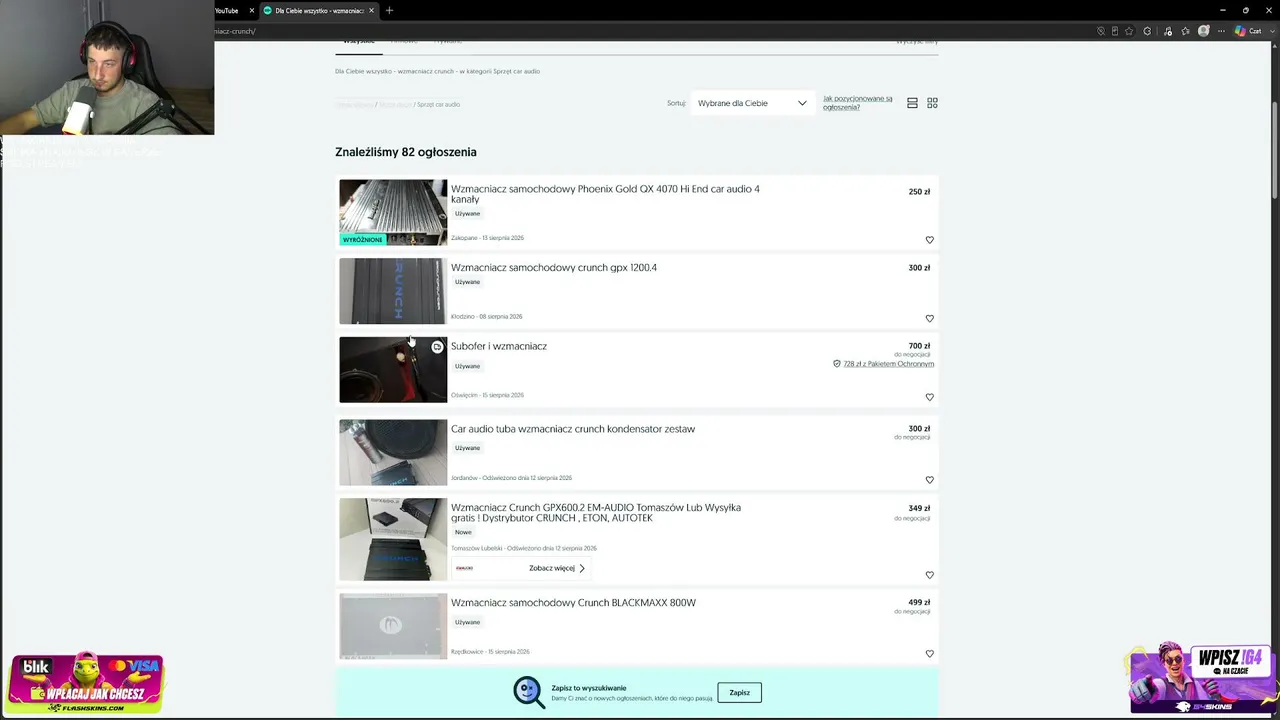Click the 'WYRÓŻNIONE' badge on first listing
Screen dimensions: 1280x720
[x=362, y=240]
